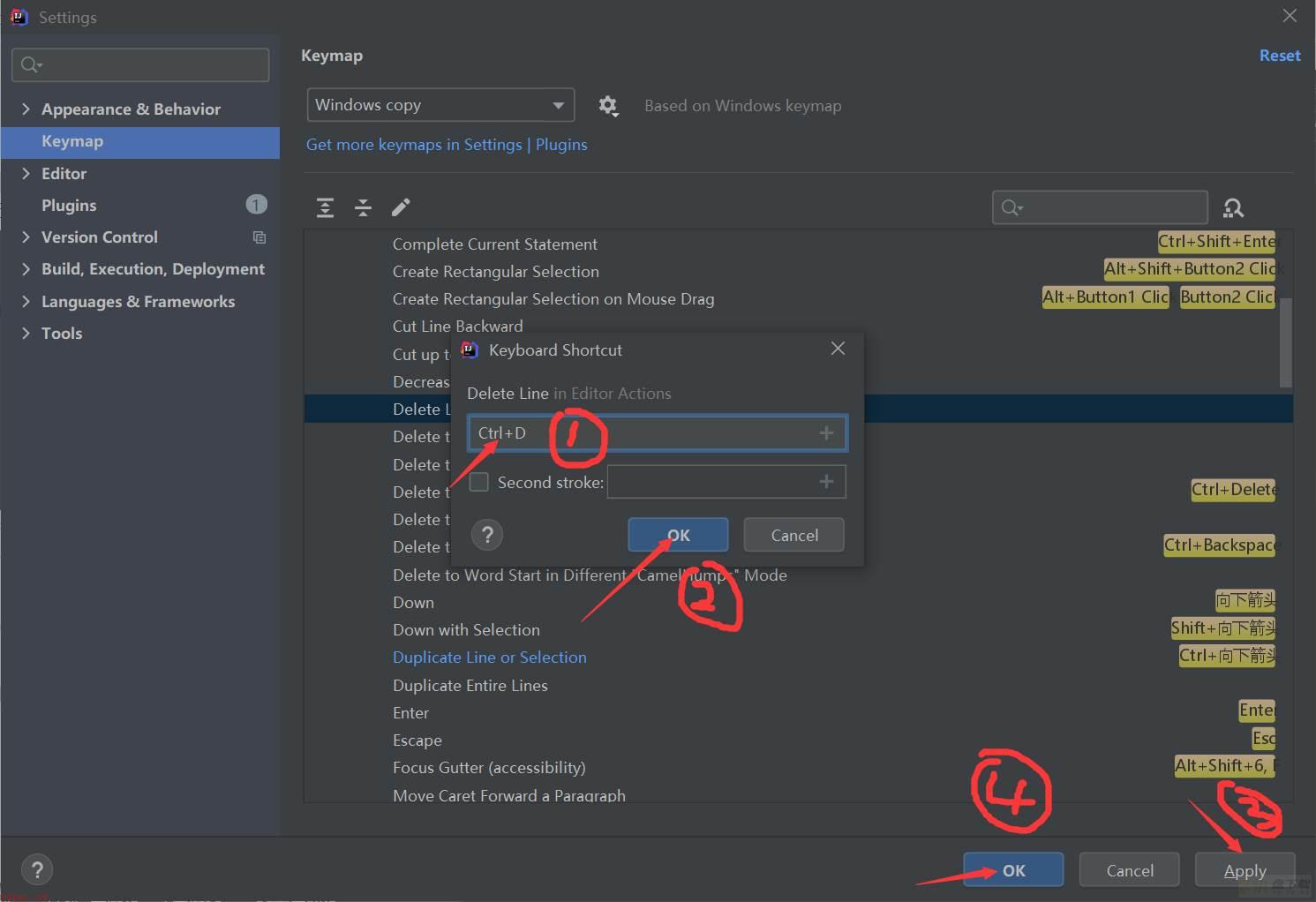The width and height of the screenshot is (1316, 902).
Task: Expand the Tools settings section
Action: (26, 333)
